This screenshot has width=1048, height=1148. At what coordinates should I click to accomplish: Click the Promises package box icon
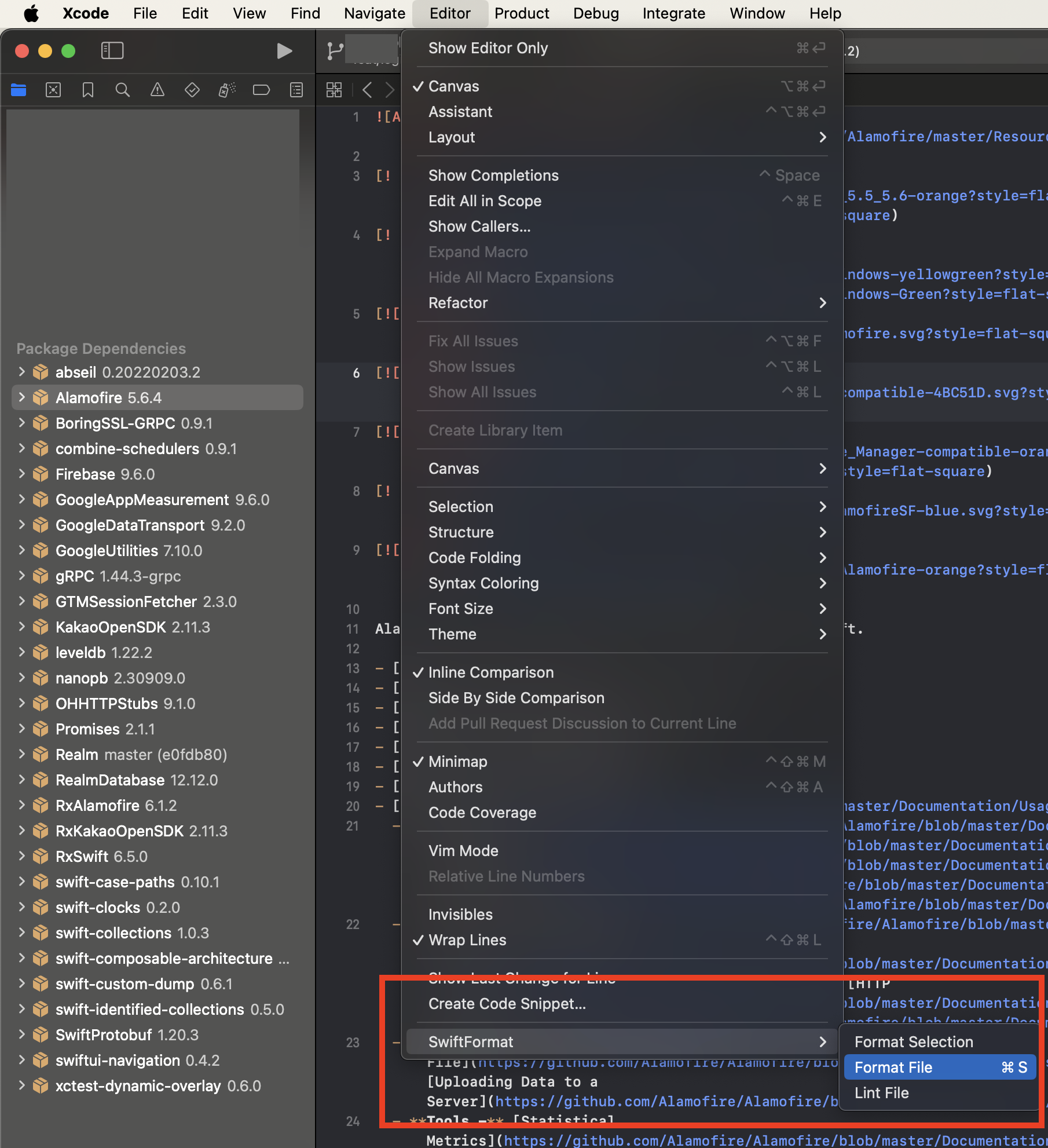tap(41, 729)
